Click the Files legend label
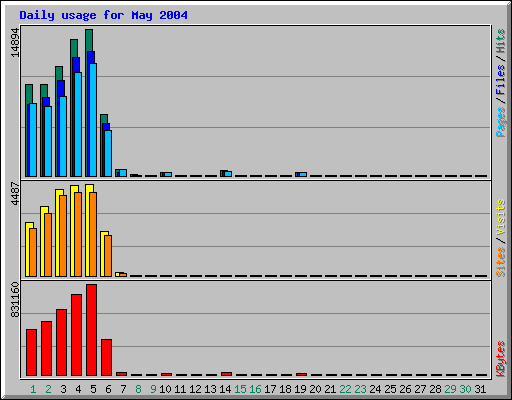Image resolution: width=512 pixels, height=400 pixels. (500, 80)
